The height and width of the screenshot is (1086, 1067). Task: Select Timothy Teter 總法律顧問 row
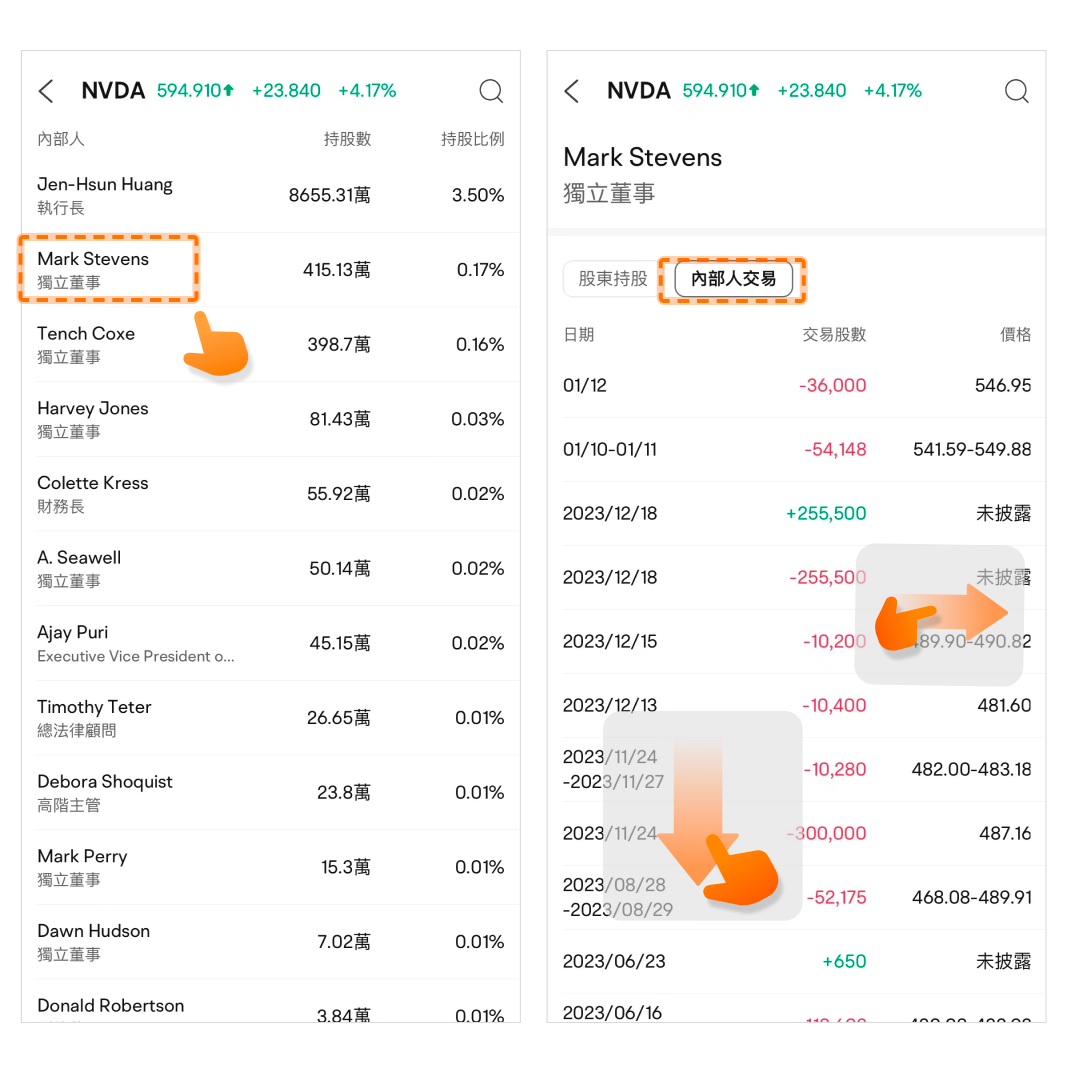(270, 718)
